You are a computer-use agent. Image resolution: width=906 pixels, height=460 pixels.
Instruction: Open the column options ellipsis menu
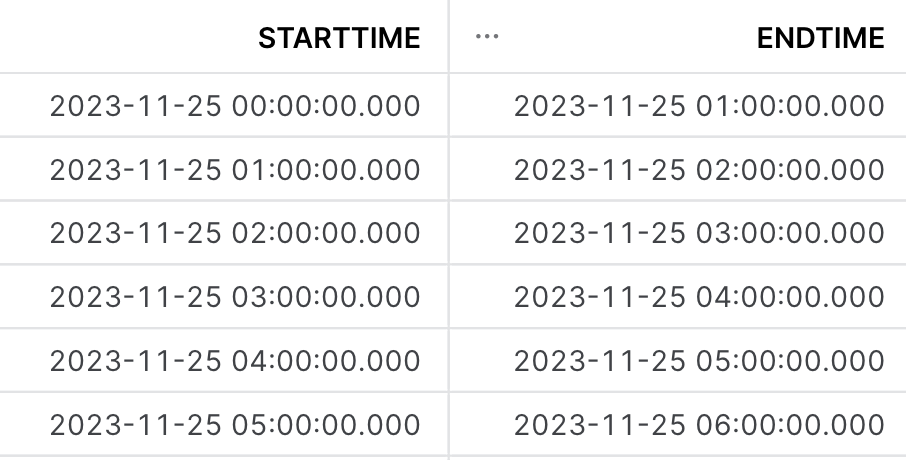click(x=487, y=36)
